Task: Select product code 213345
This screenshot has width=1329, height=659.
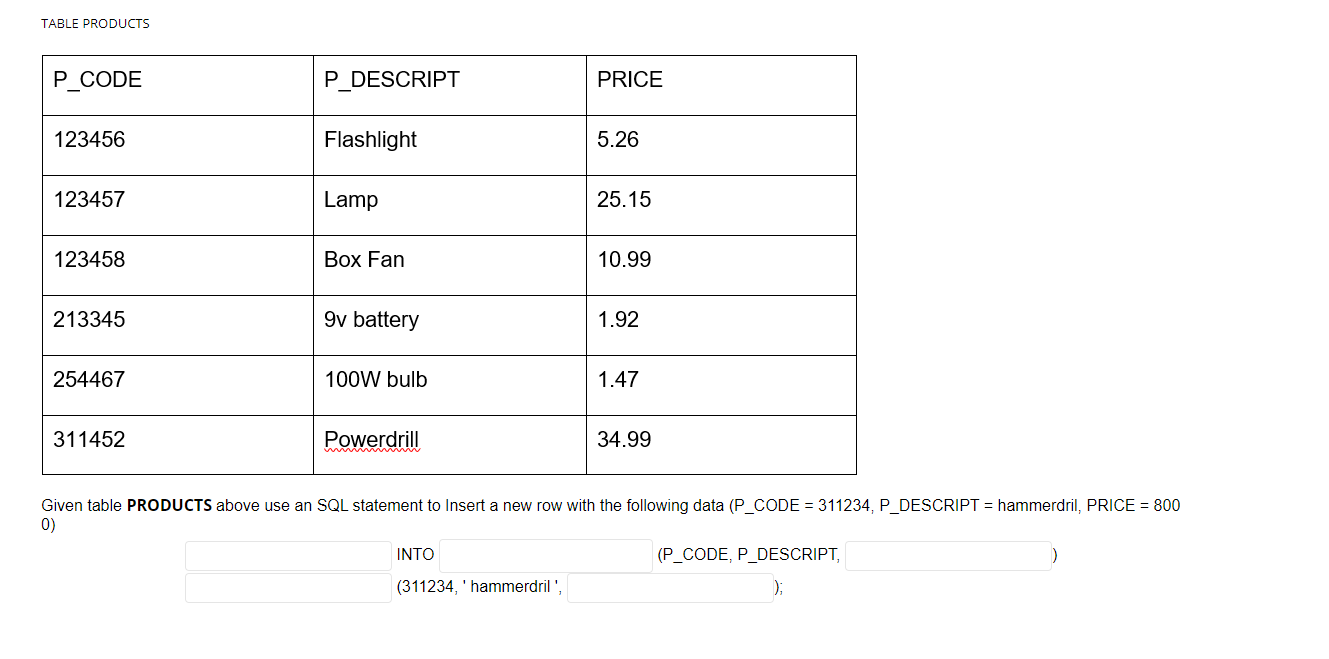Action: (x=89, y=319)
